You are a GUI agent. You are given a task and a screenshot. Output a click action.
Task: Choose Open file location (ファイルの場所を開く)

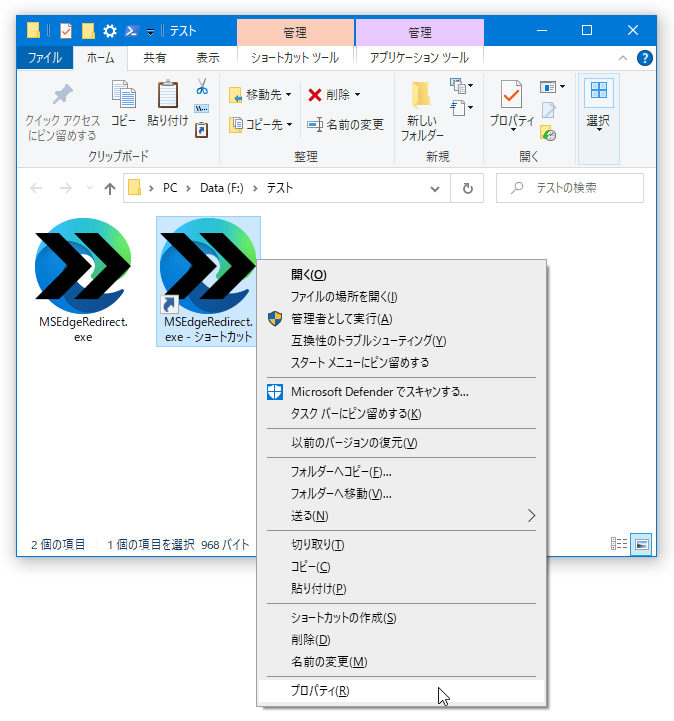click(401, 297)
